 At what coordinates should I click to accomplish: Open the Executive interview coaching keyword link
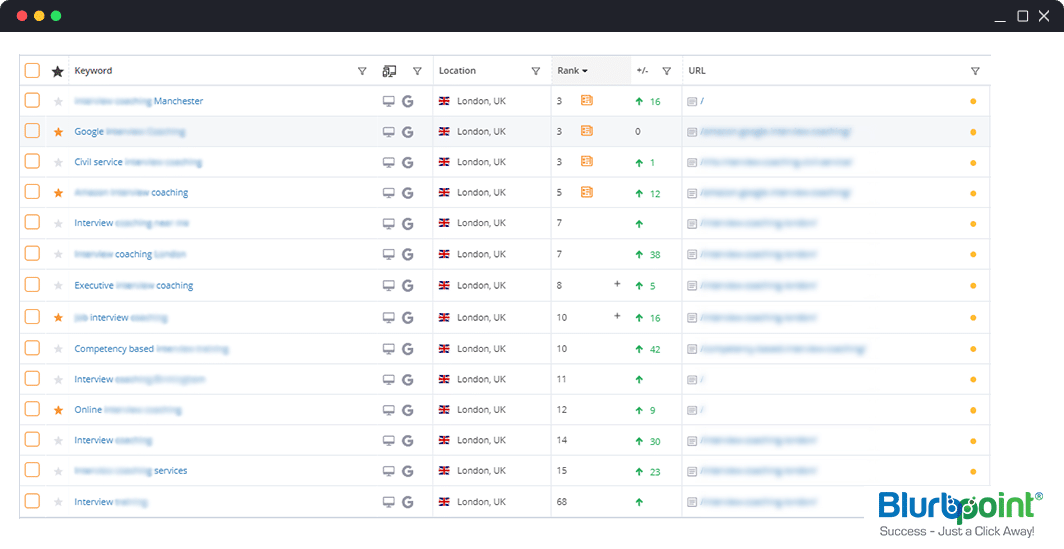[133, 286]
